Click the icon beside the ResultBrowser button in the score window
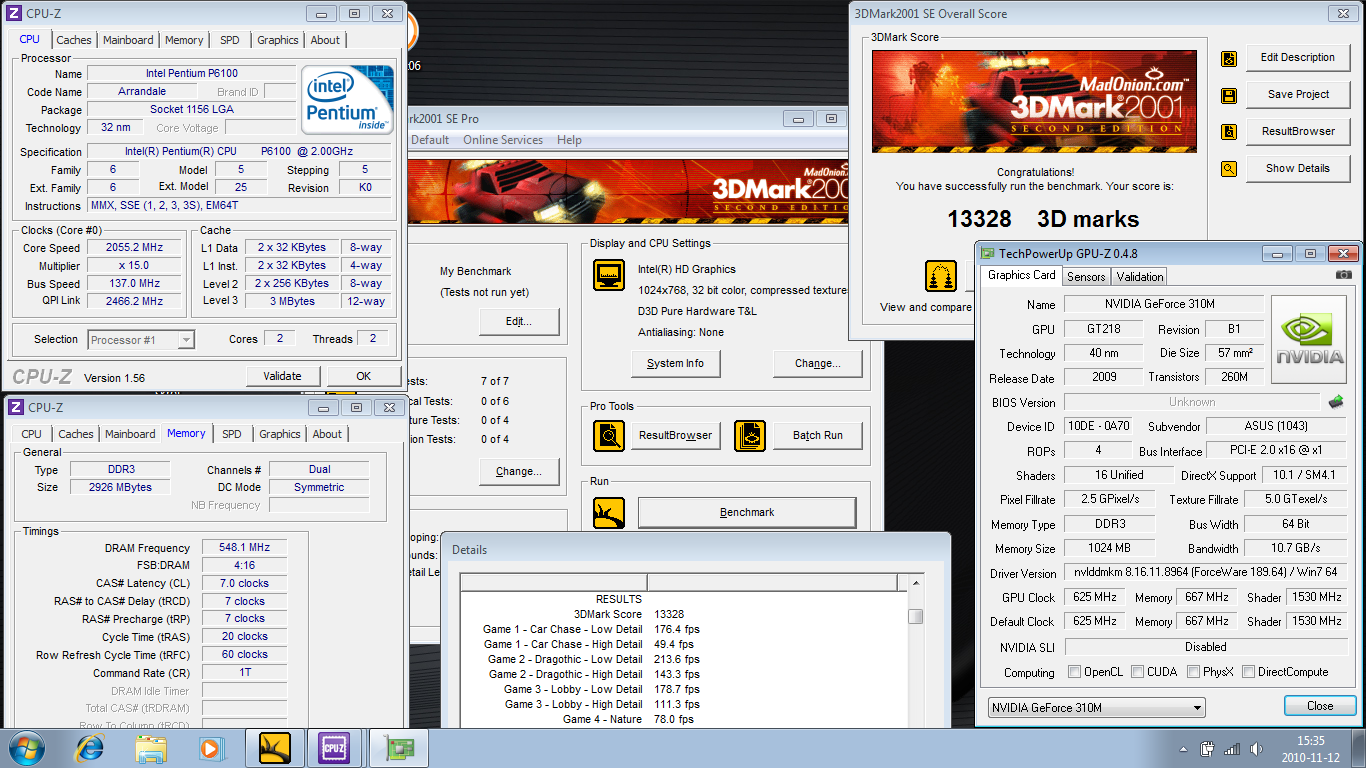Image resolution: width=1366 pixels, height=768 pixels. pyautogui.click(x=1229, y=132)
